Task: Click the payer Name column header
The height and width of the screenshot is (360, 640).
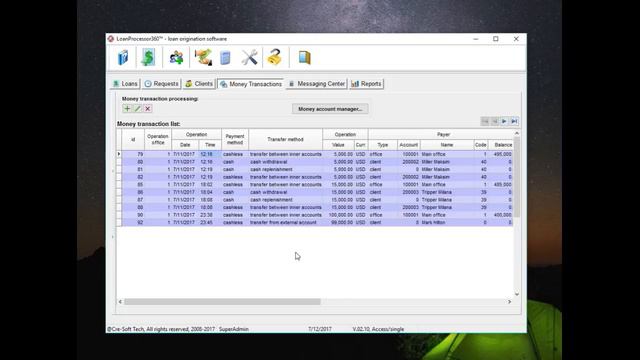Action: [x=447, y=145]
